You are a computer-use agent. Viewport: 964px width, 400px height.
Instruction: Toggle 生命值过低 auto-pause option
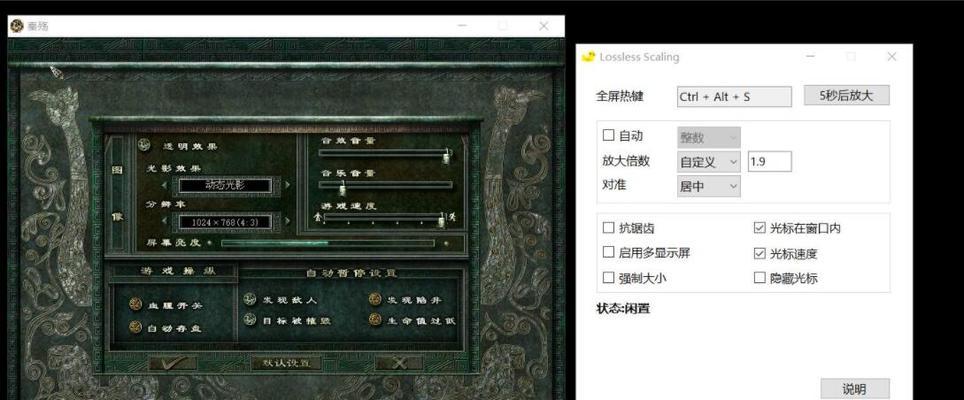pos(375,320)
